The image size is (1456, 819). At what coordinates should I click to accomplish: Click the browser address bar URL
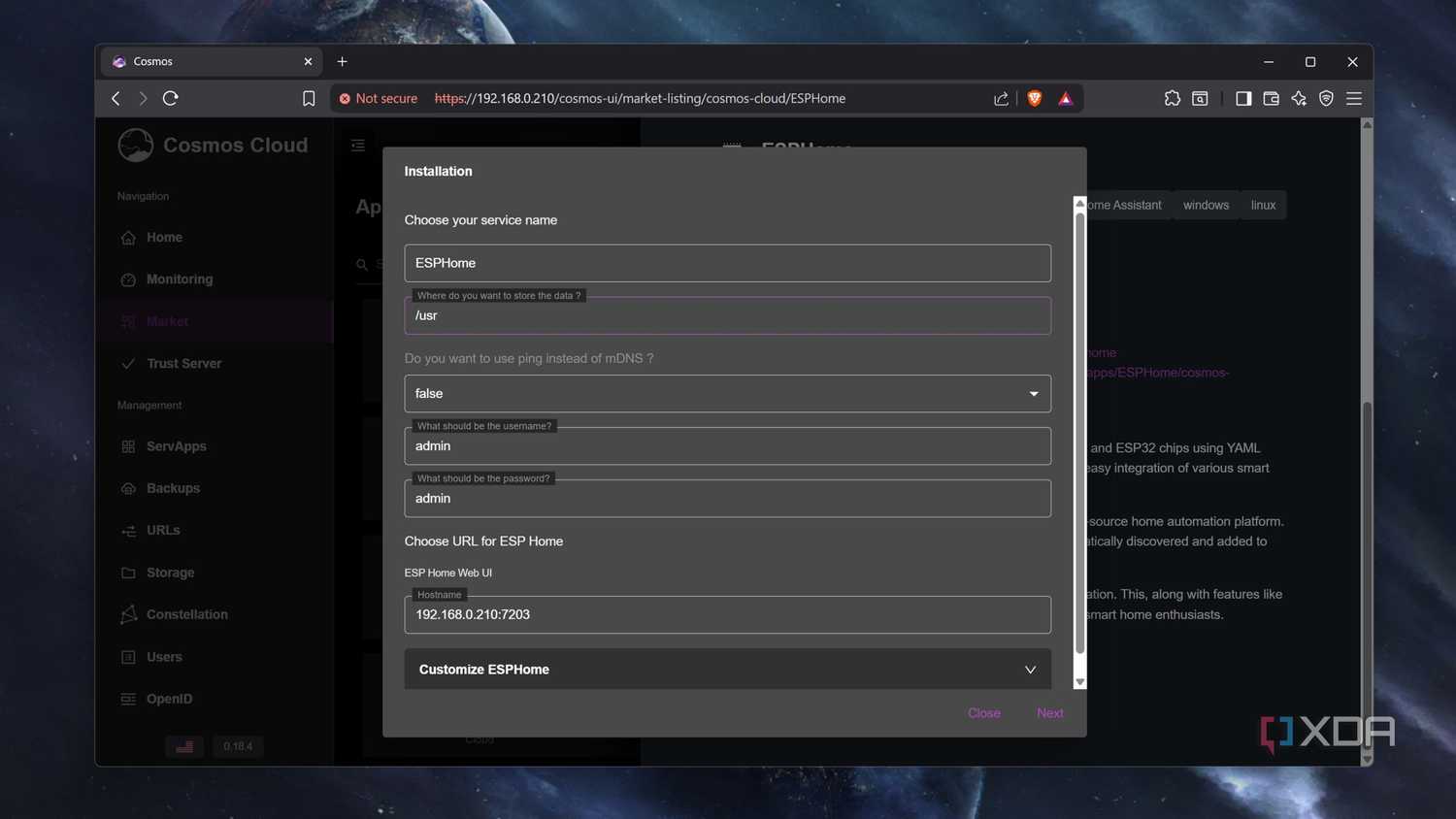coord(640,98)
